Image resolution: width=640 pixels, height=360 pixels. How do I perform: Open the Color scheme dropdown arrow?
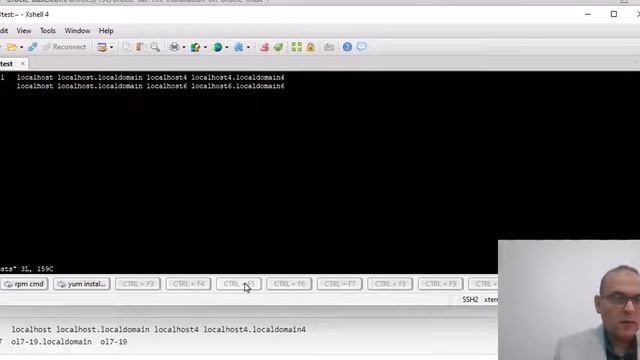(205, 47)
